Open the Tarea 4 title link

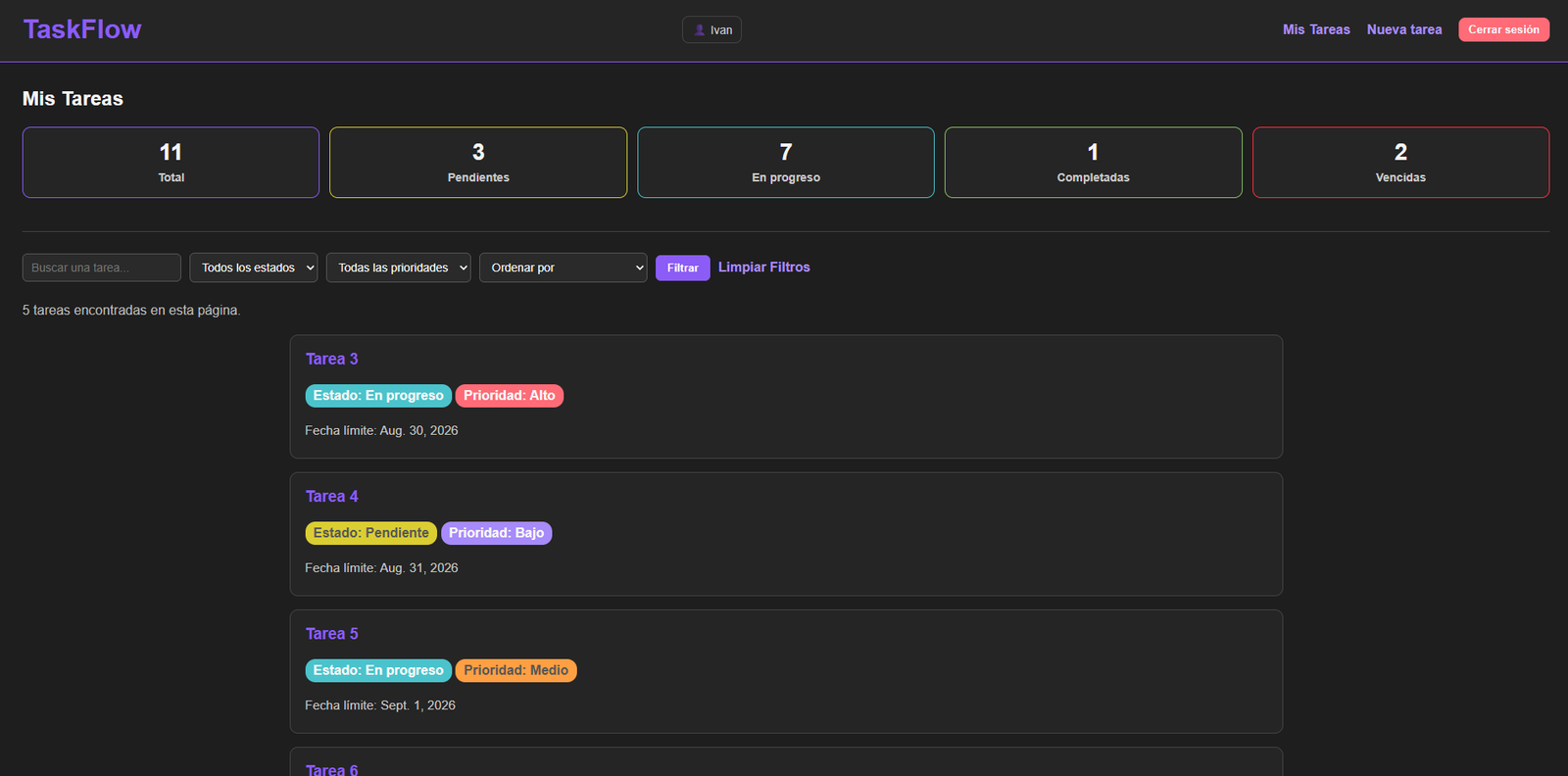click(x=331, y=496)
